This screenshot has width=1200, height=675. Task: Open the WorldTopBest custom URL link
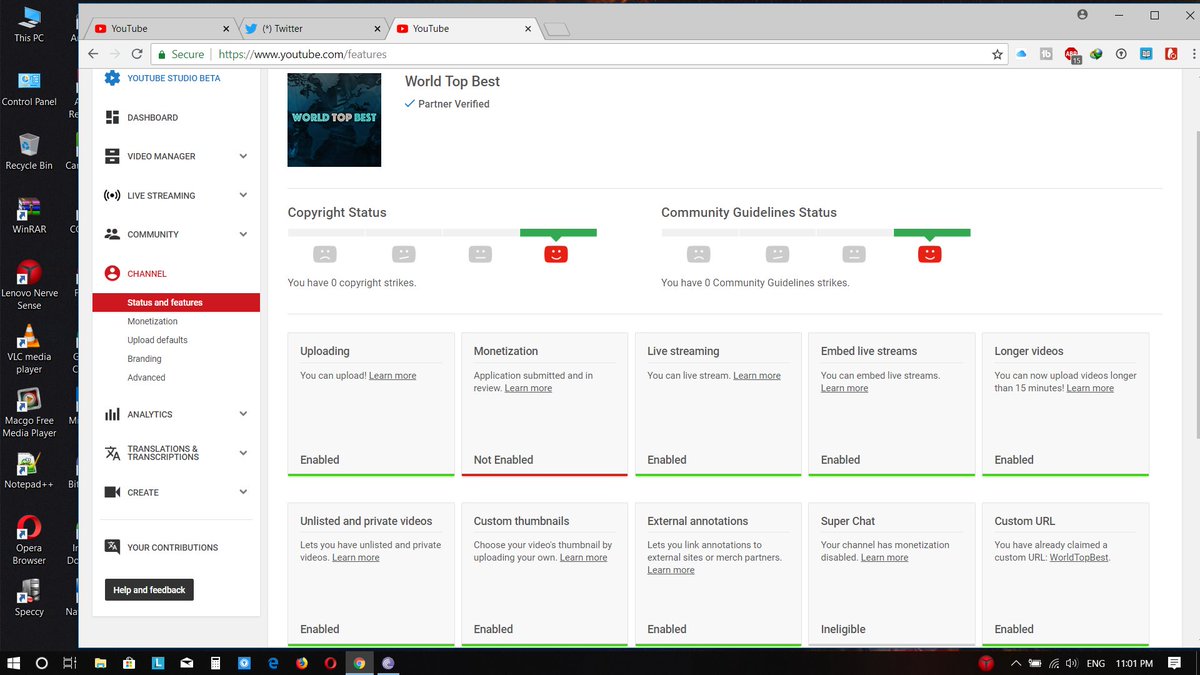click(x=1079, y=558)
